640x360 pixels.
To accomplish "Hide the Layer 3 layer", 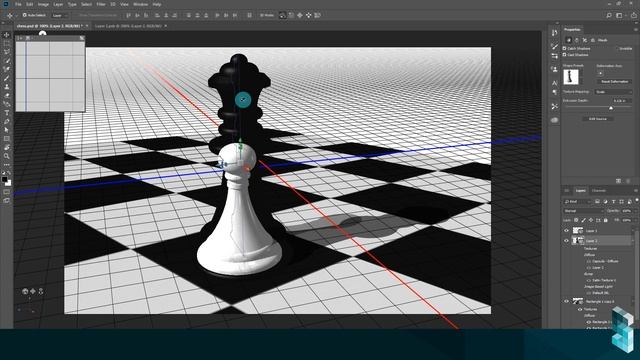I will pyautogui.click(x=566, y=231).
